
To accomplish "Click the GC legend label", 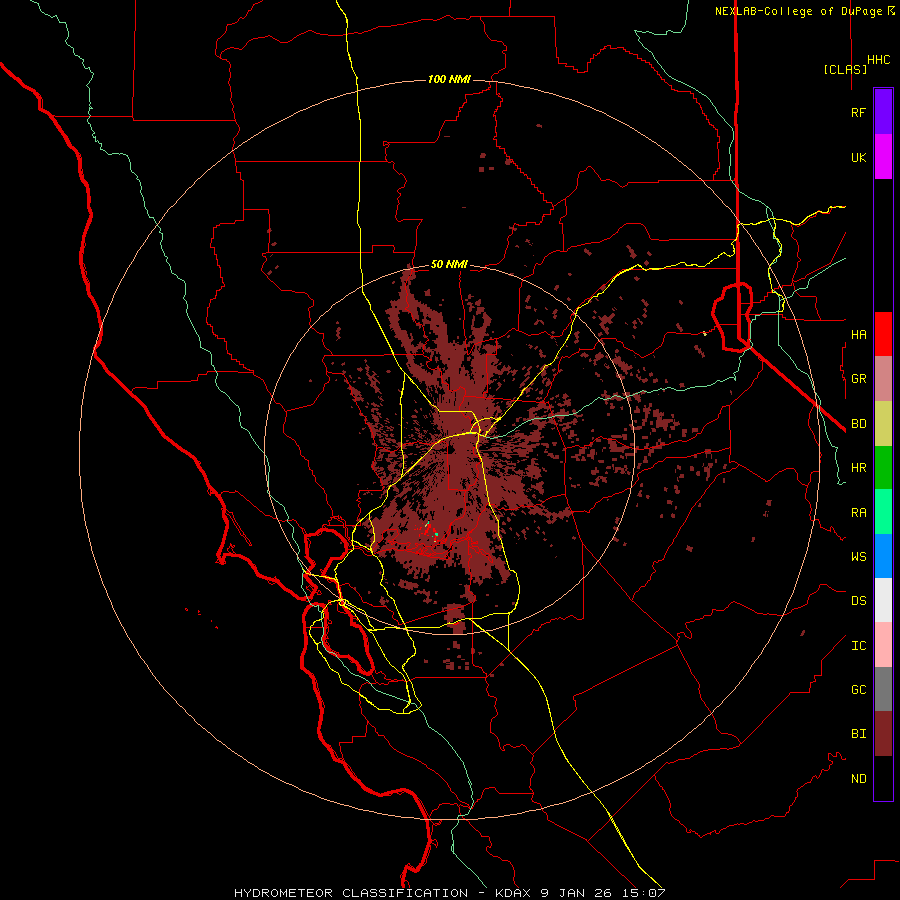I will tap(858, 689).
